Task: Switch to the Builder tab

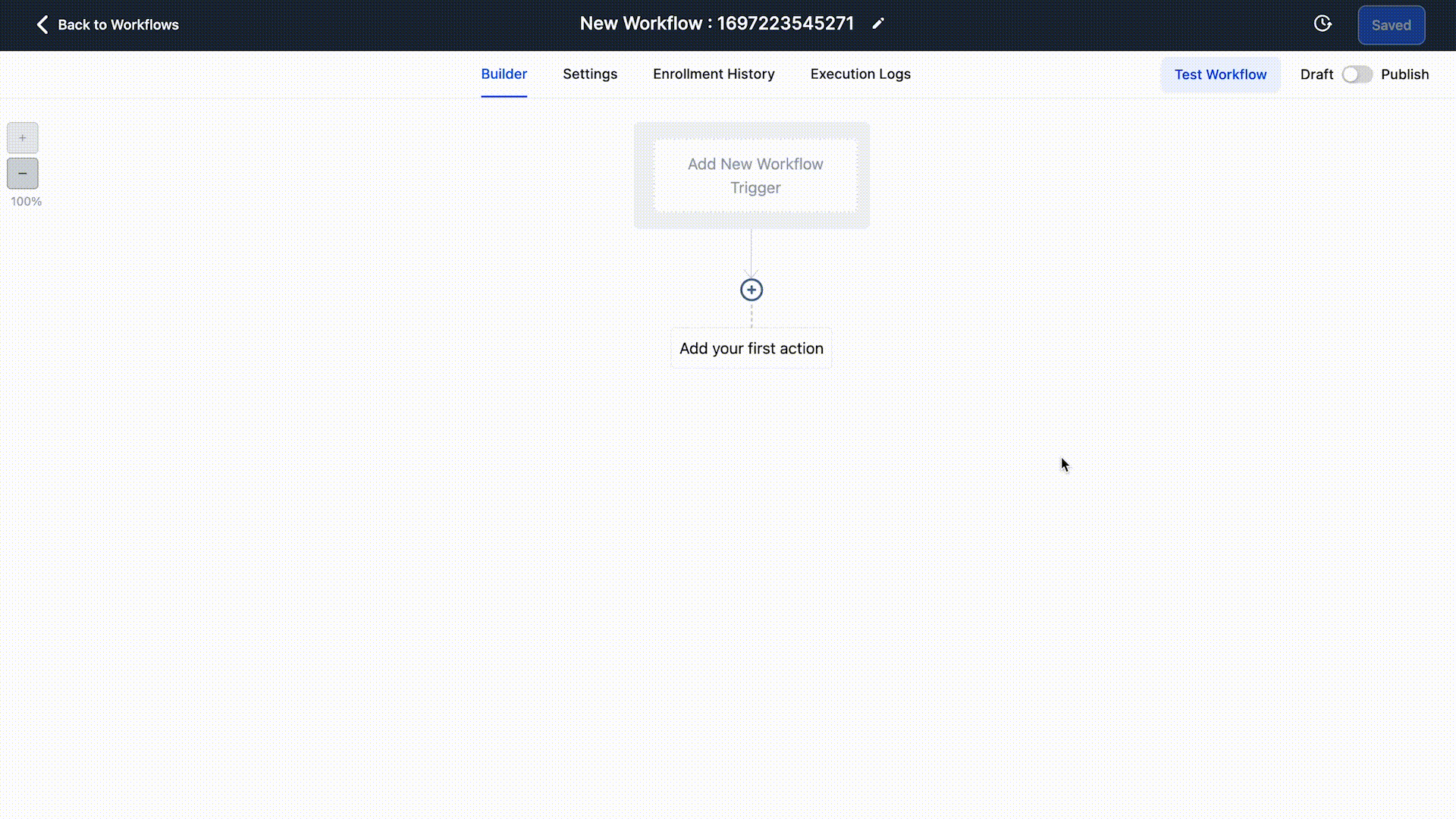Action: 504,74
